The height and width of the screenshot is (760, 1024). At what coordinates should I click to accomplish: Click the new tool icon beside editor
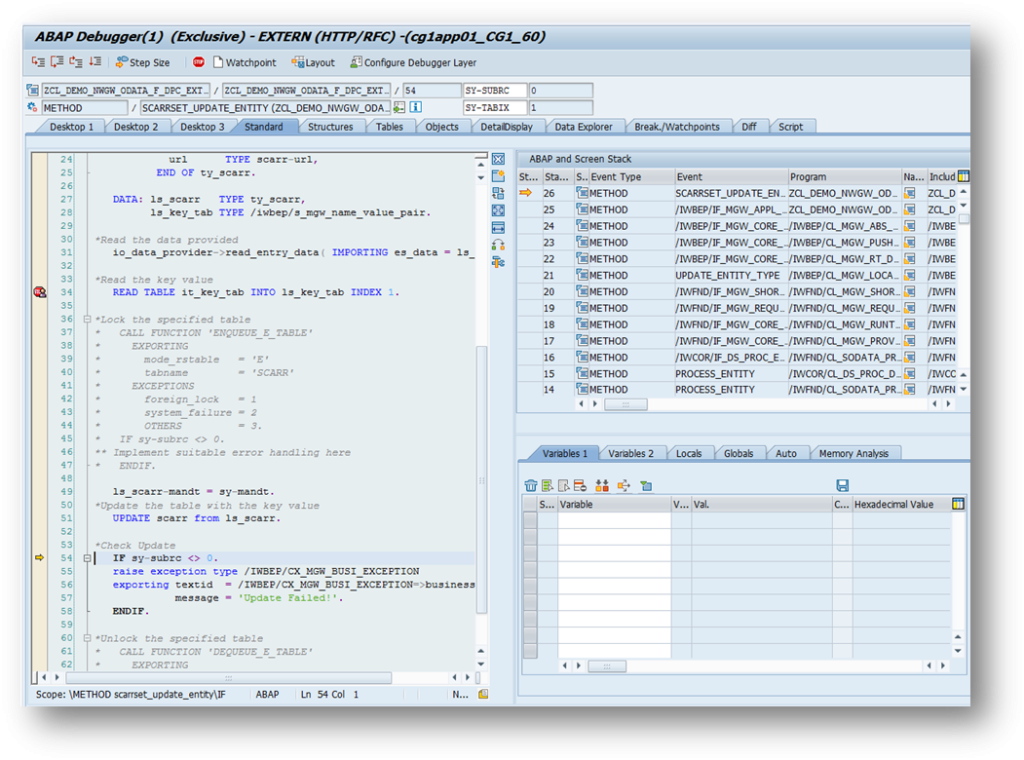[x=498, y=176]
